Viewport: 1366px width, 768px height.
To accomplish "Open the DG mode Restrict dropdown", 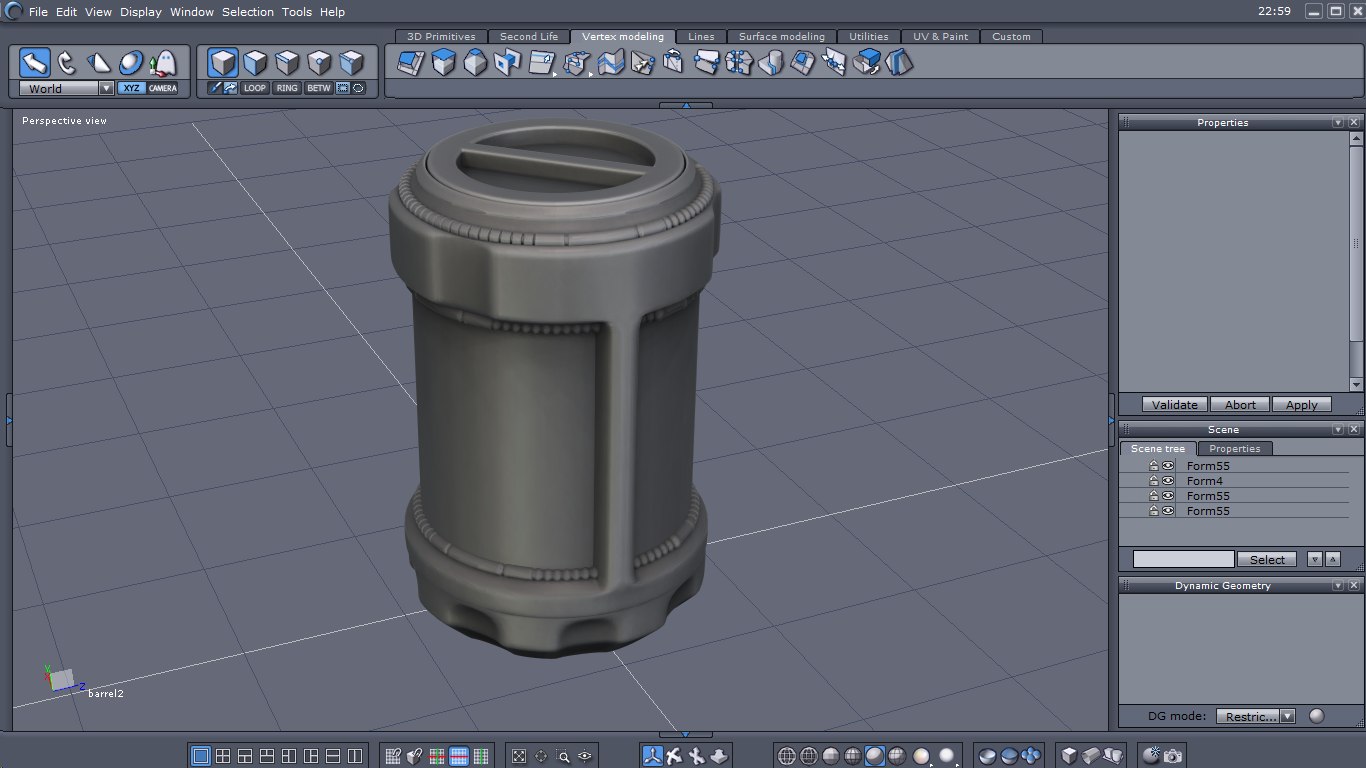I will click(x=1287, y=716).
